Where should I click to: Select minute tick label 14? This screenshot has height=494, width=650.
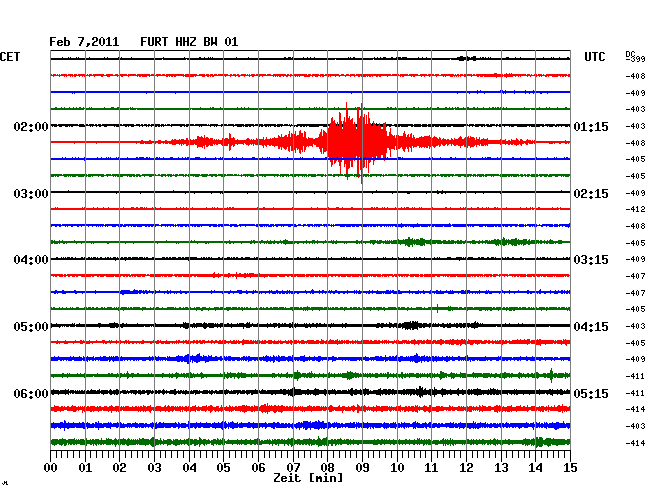pyautogui.click(x=535, y=467)
